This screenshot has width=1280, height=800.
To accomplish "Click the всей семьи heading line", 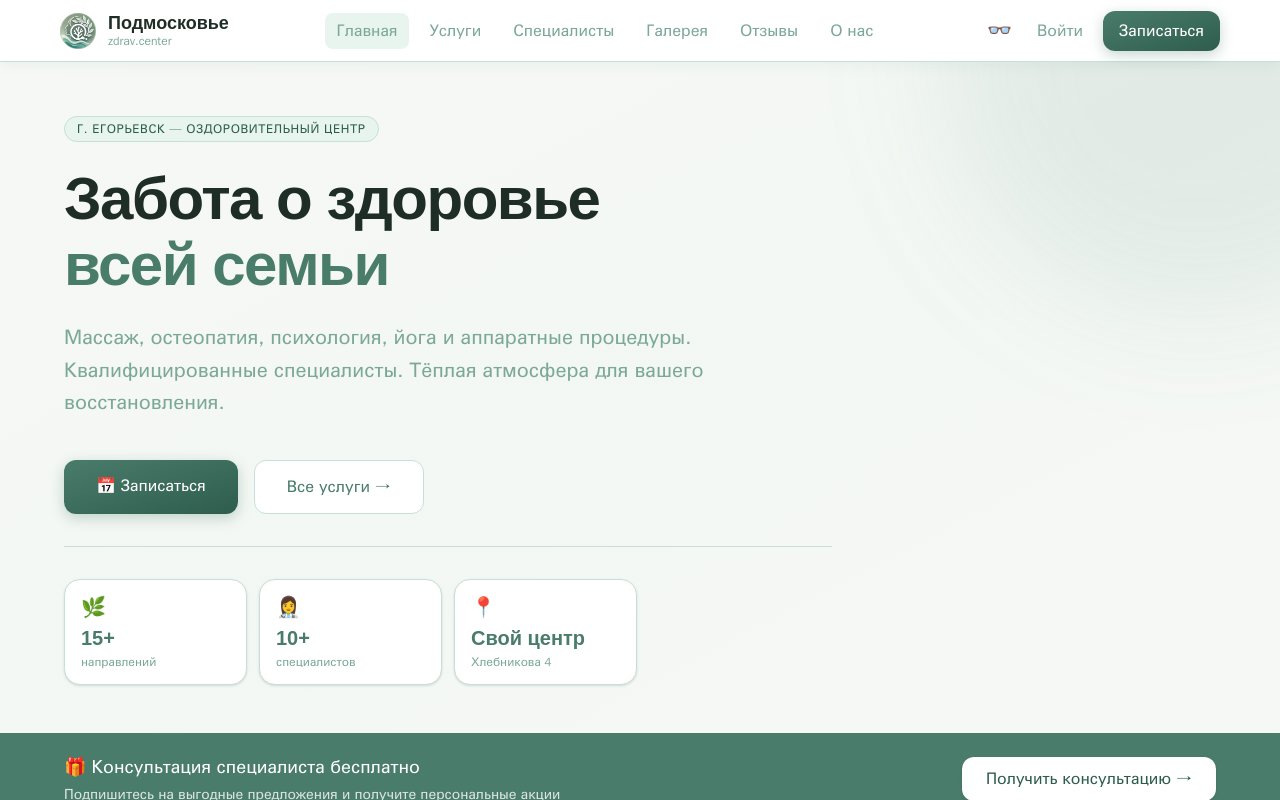I will [x=226, y=267].
